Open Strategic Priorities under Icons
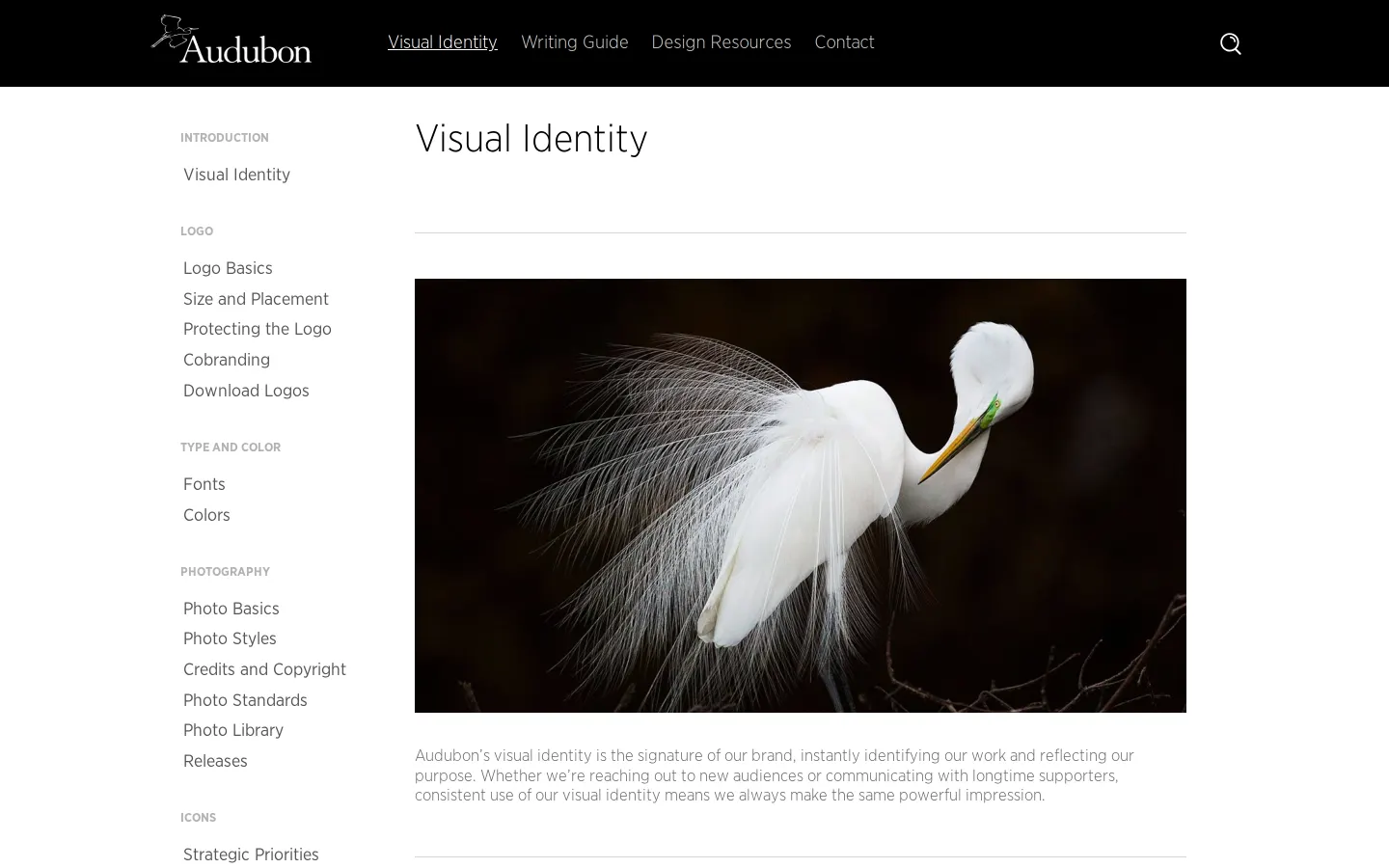This screenshot has width=1389, height=868. point(251,854)
